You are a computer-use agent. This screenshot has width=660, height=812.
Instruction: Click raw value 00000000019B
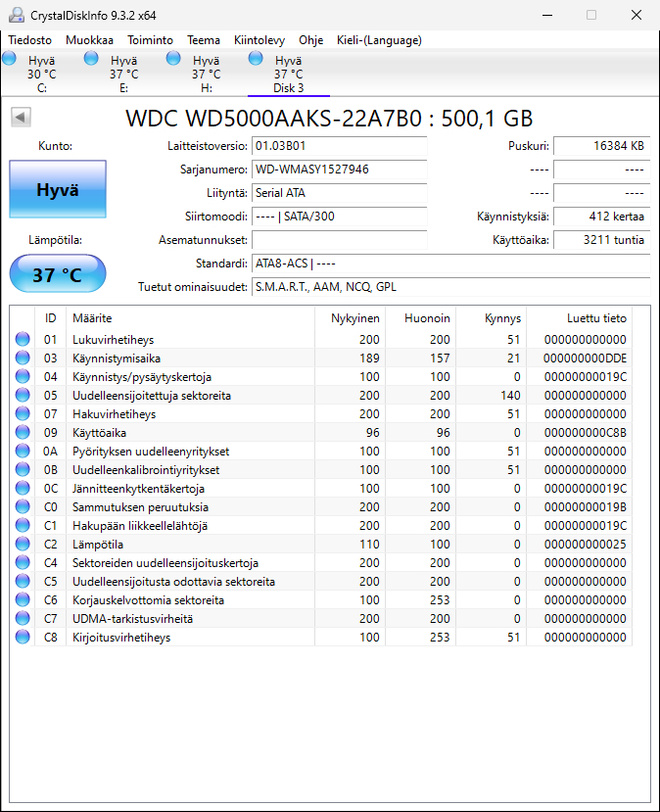(x=585, y=507)
